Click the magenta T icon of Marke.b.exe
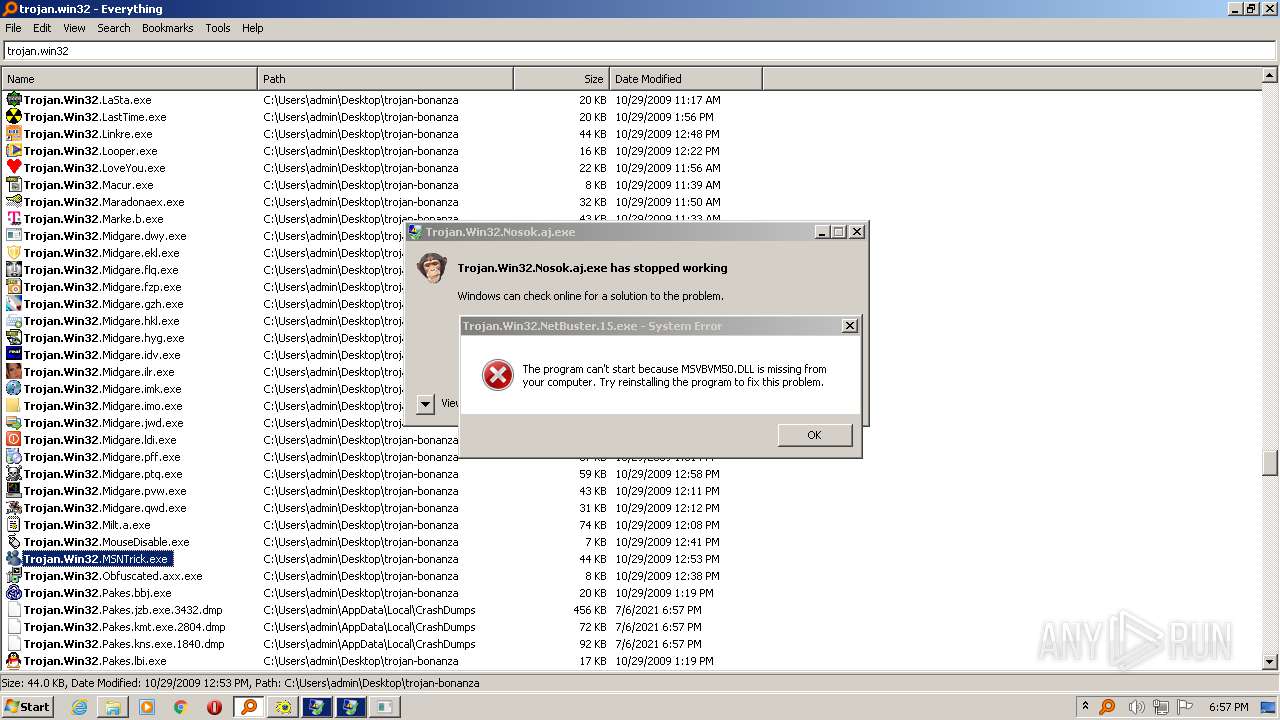This screenshot has height=720, width=1280. coord(14,219)
